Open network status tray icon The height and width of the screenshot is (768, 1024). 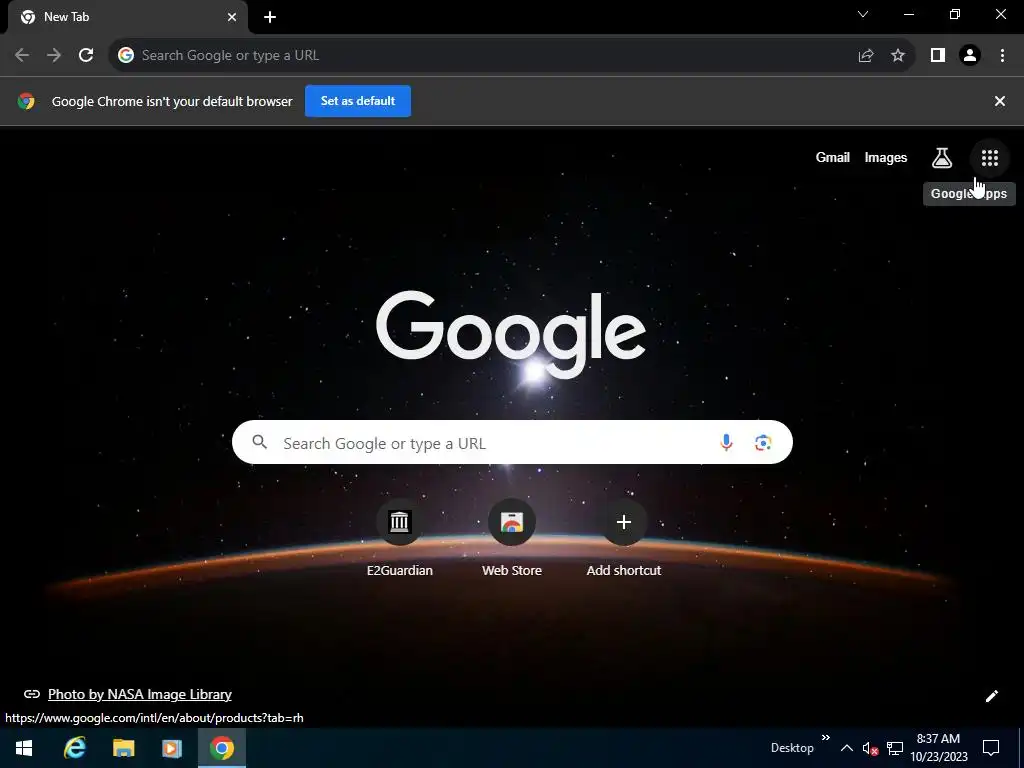click(x=895, y=748)
